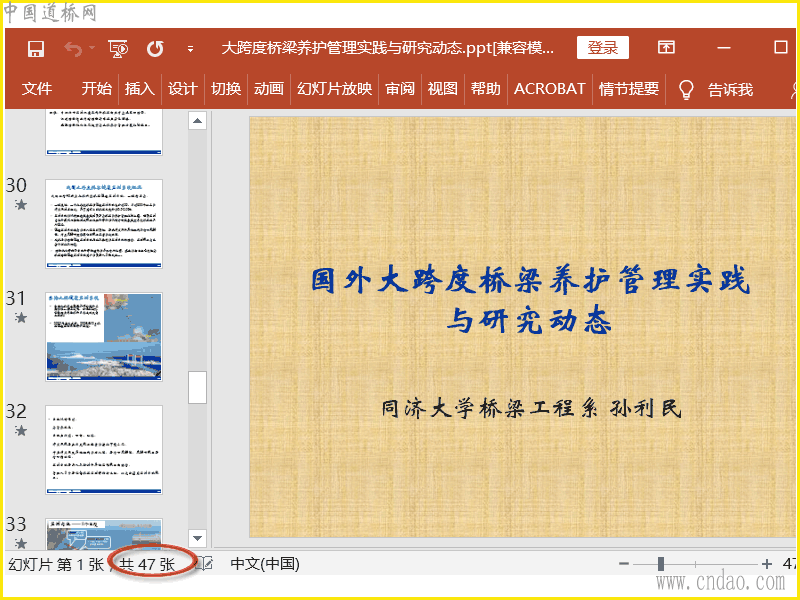Click the zoom slider handle

(x=661, y=564)
